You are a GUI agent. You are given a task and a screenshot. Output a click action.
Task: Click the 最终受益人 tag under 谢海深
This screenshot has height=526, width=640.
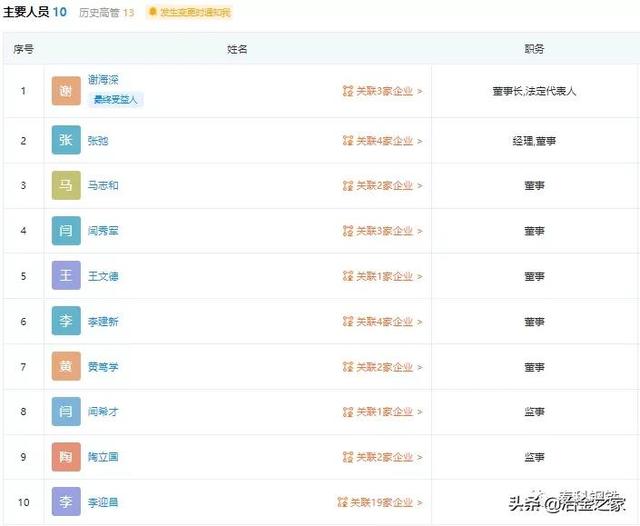pos(116,100)
